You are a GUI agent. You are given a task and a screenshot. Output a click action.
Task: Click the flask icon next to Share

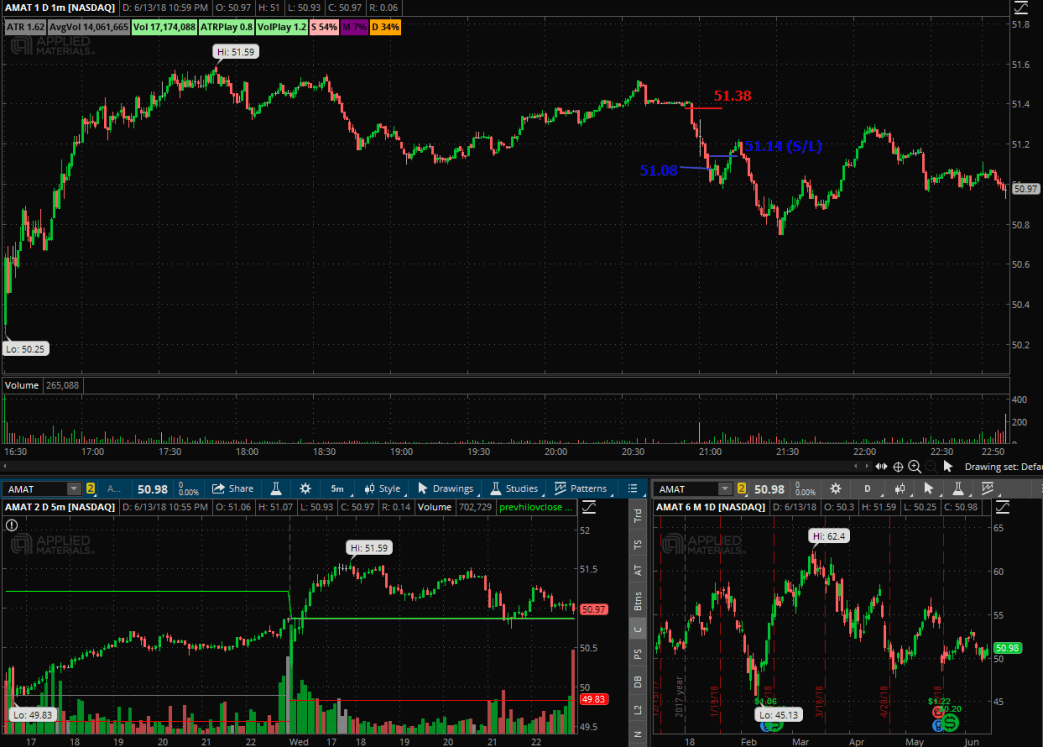[x=273, y=489]
